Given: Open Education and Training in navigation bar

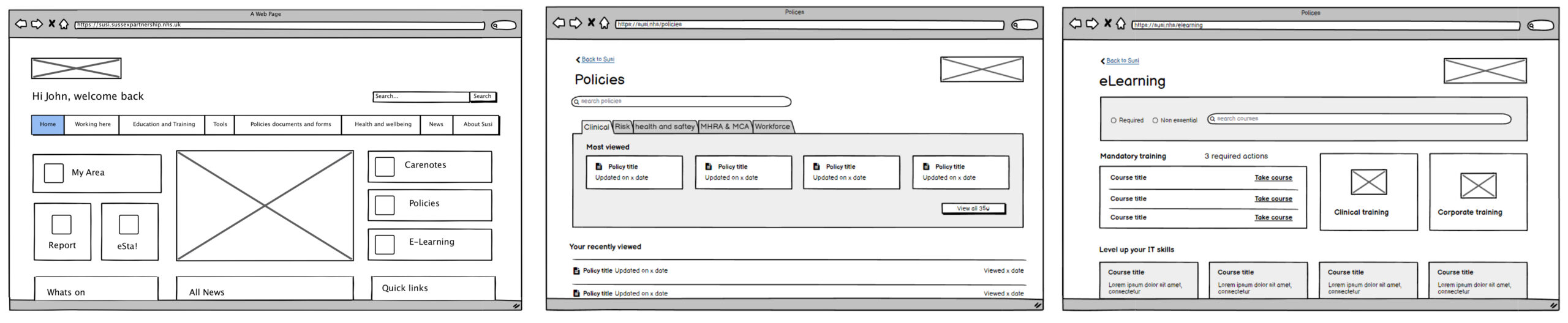Looking at the screenshot, I should pos(164,124).
